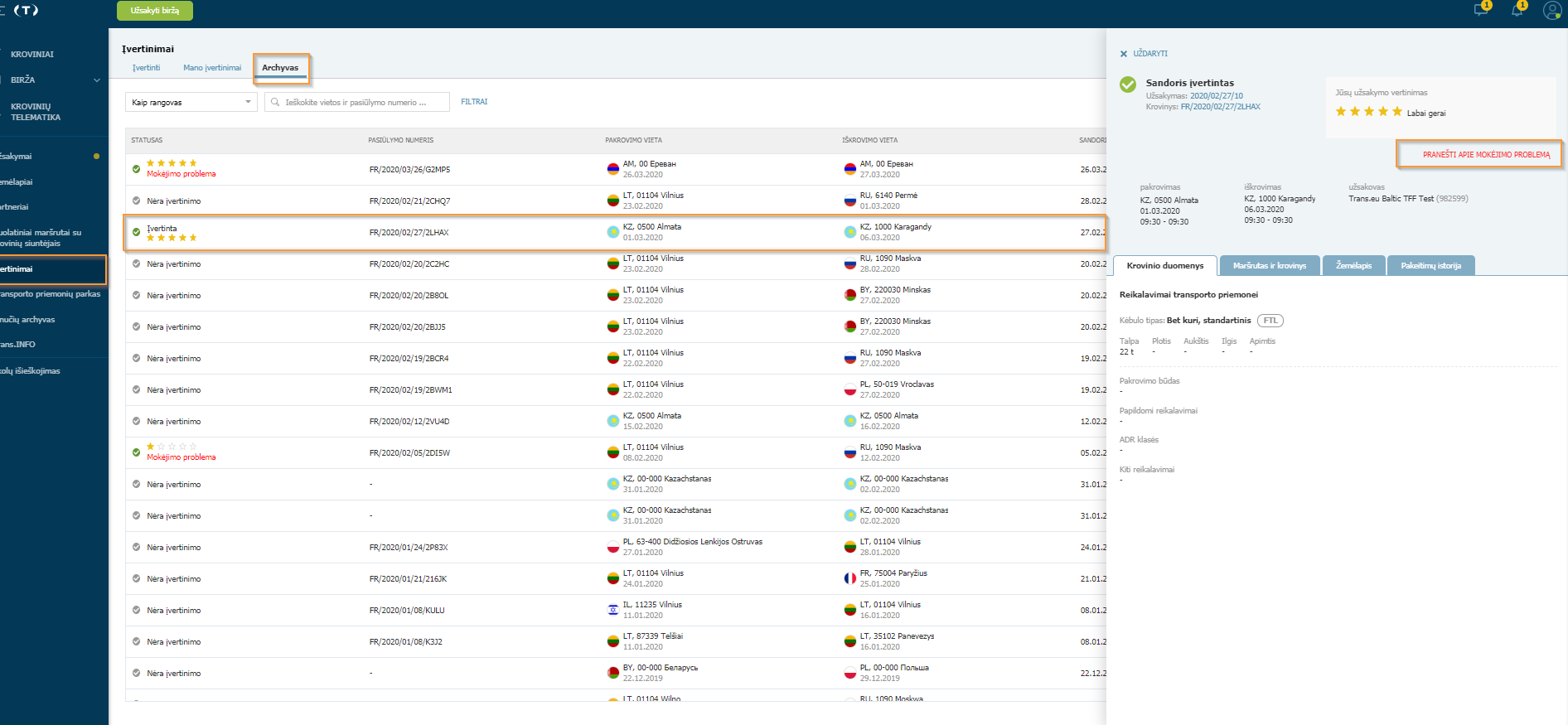The height and width of the screenshot is (725, 1568).
Task: Click the Trans.eu Baltic TFF Test orderer name
Action: (x=1391, y=199)
